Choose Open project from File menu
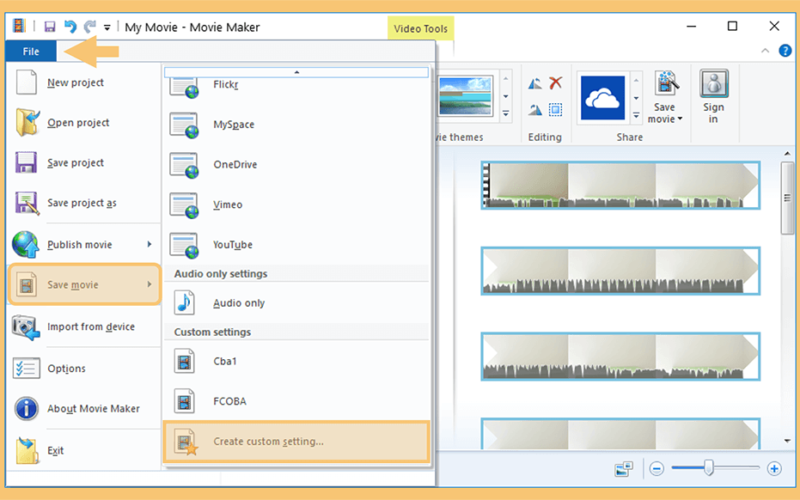 point(84,122)
